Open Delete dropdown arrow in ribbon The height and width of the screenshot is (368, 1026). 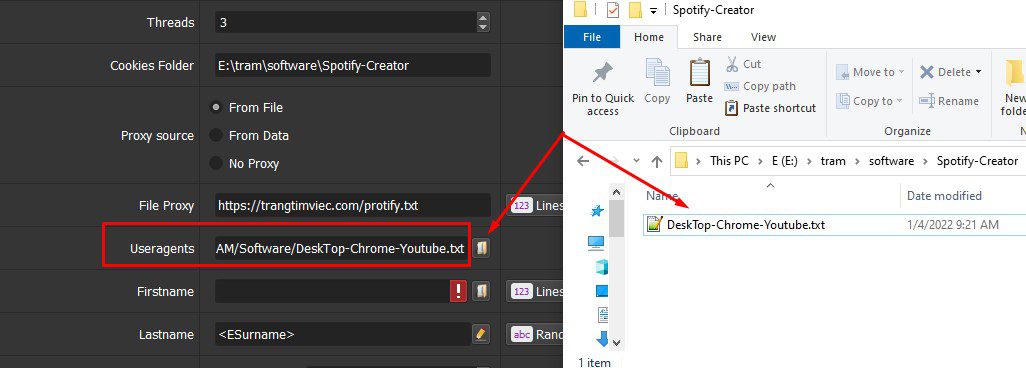978,72
